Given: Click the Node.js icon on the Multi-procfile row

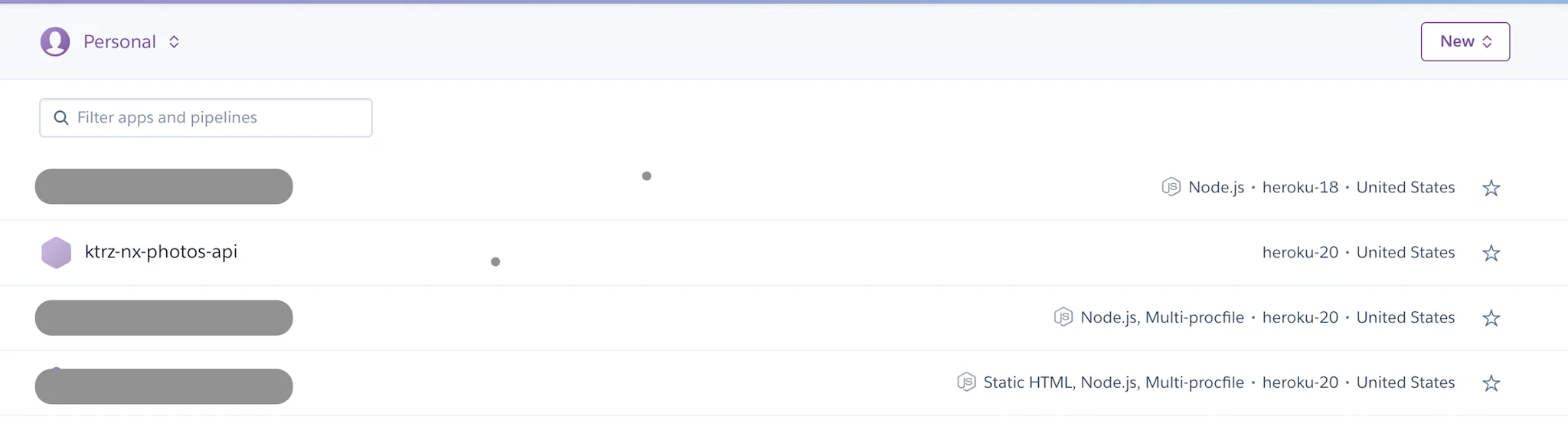Looking at the screenshot, I should pos(1063,317).
